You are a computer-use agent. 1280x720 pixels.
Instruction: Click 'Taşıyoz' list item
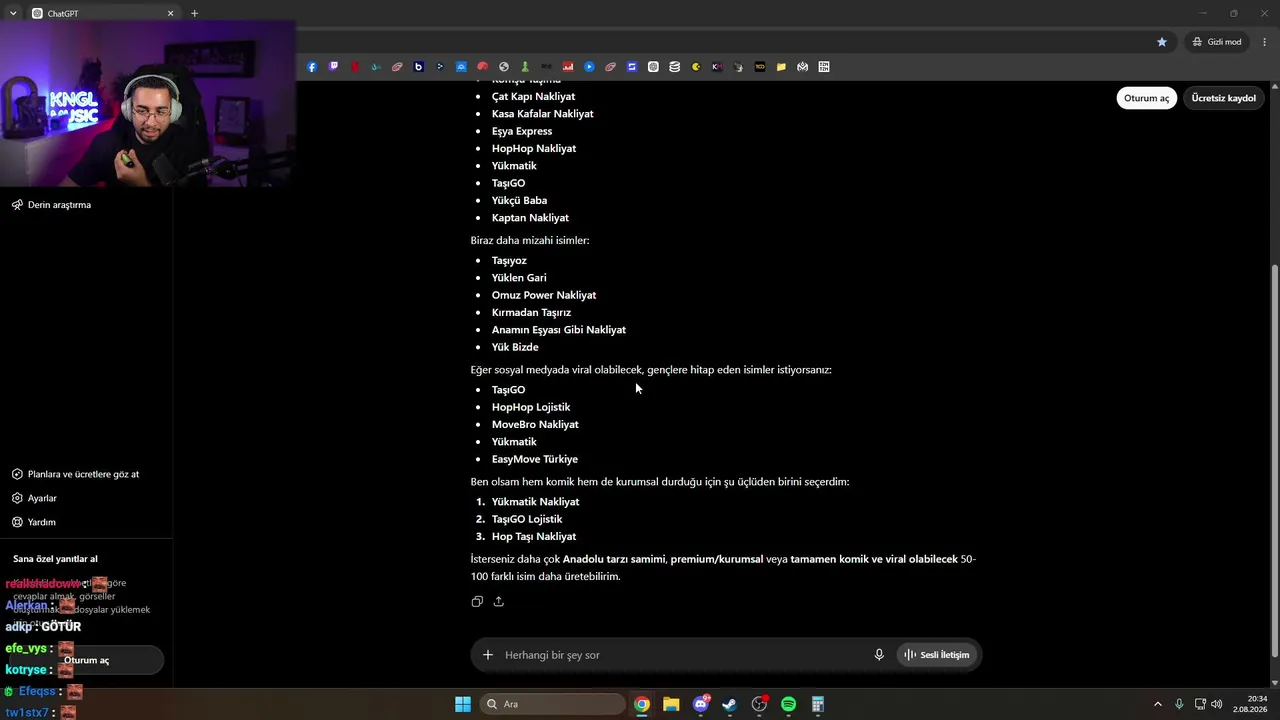pyautogui.click(x=509, y=261)
